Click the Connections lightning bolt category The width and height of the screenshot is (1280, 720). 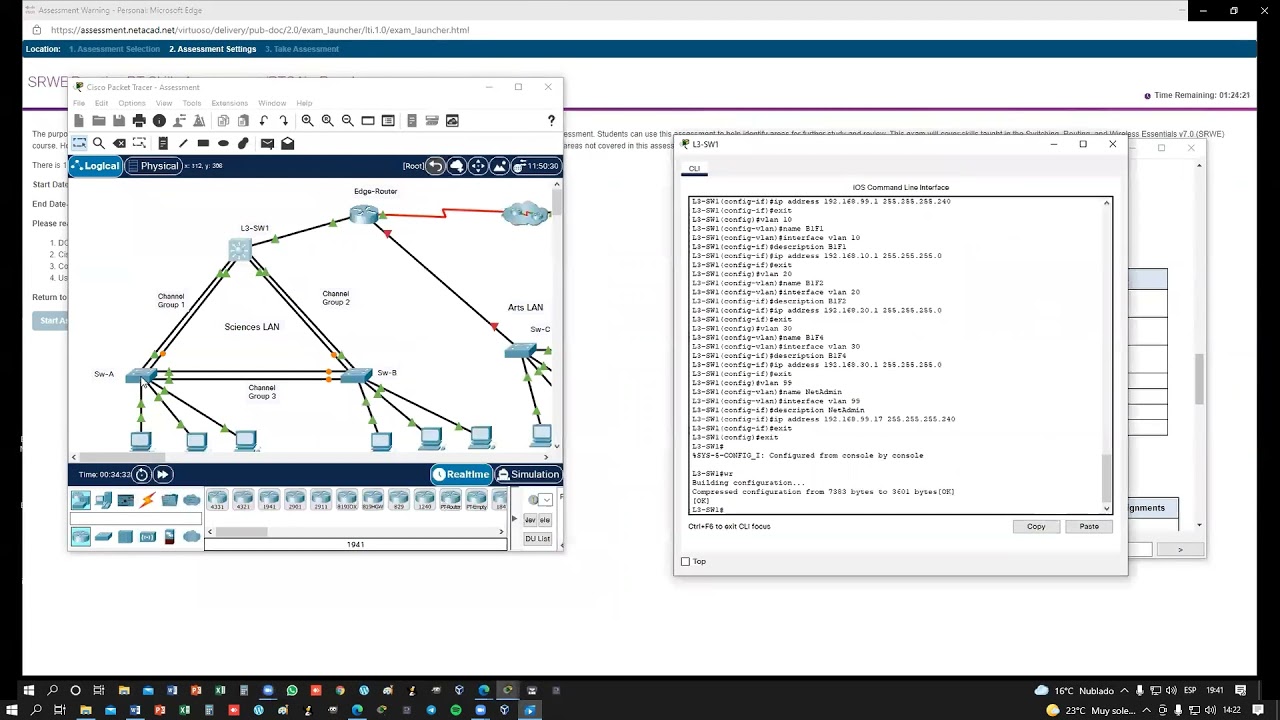click(x=148, y=500)
